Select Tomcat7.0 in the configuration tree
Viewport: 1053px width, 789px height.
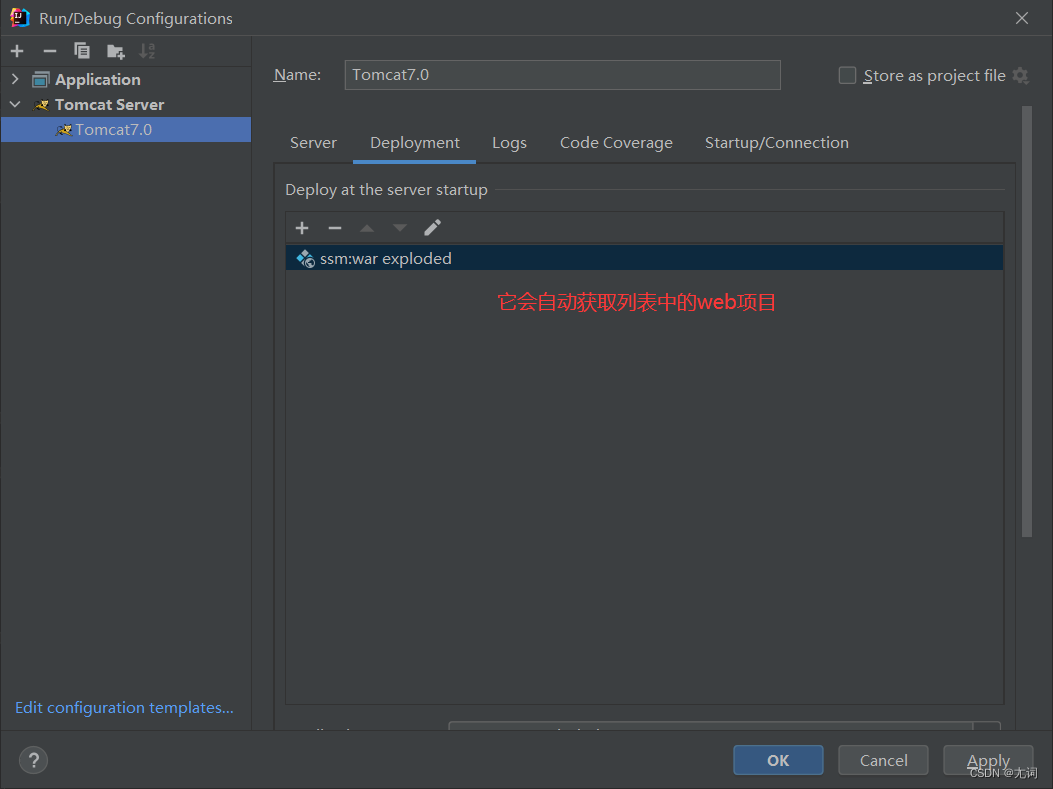pos(126,130)
